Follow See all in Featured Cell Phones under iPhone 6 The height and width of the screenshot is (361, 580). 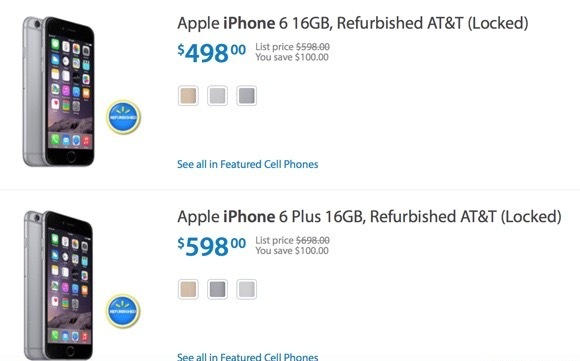click(247, 164)
